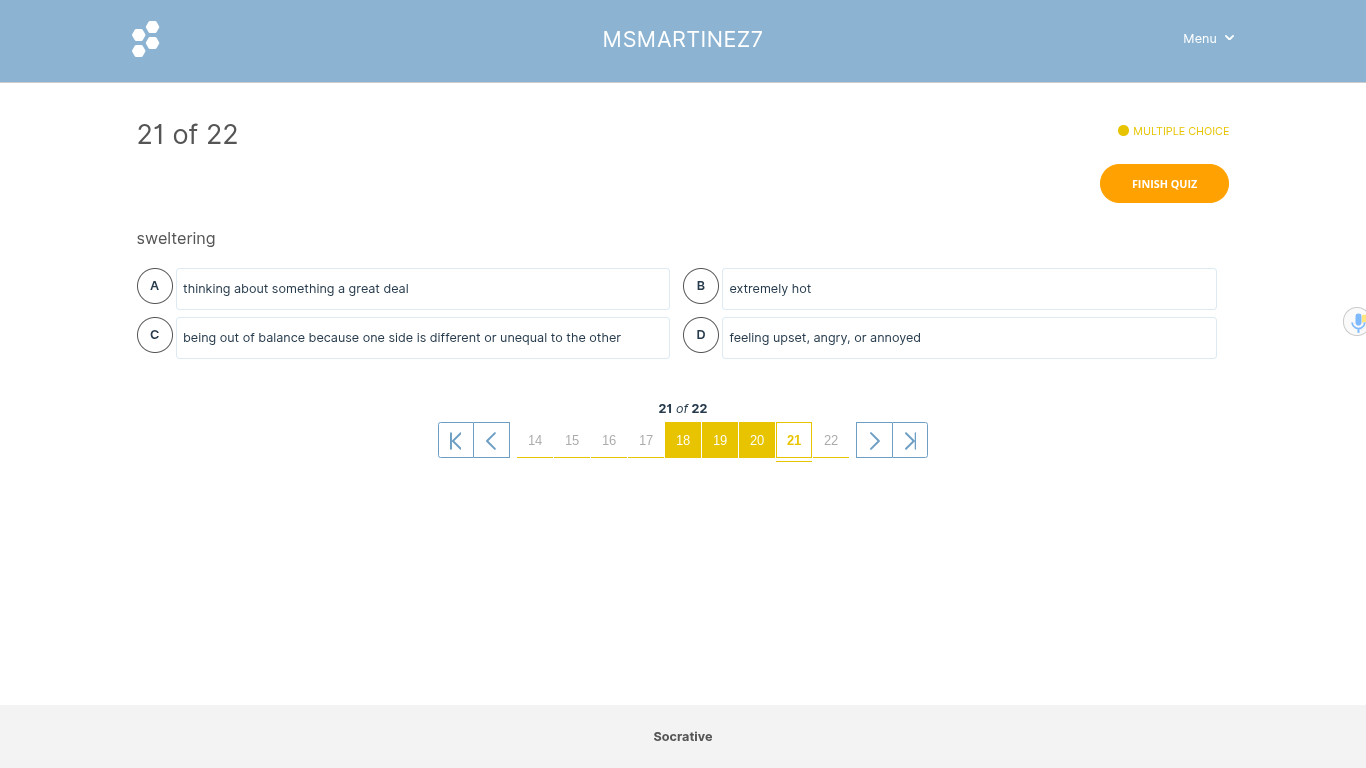
Task: Open the Menu dropdown
Action: tap(1208, 38)
